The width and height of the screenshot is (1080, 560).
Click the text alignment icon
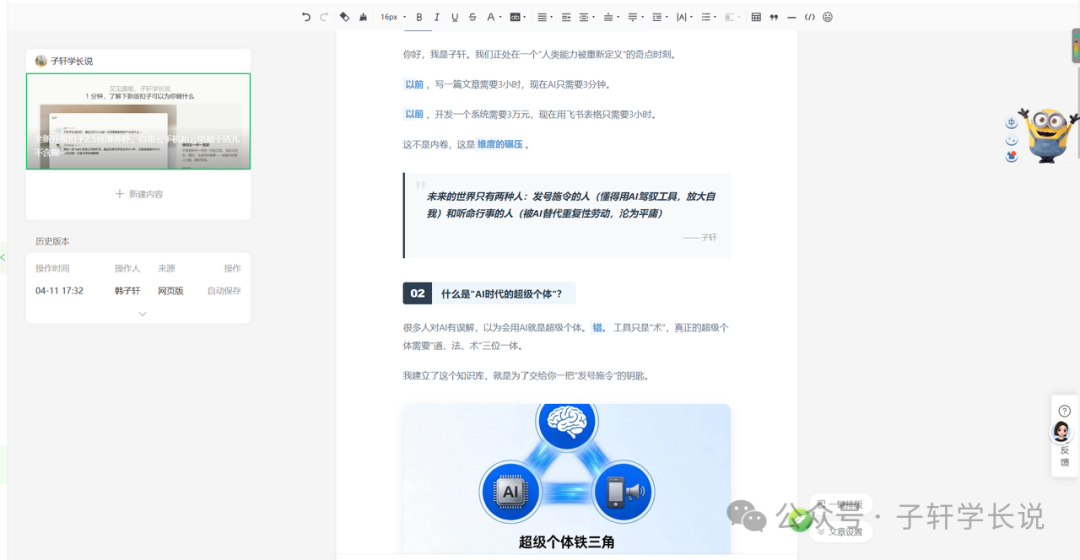point(542,17)
